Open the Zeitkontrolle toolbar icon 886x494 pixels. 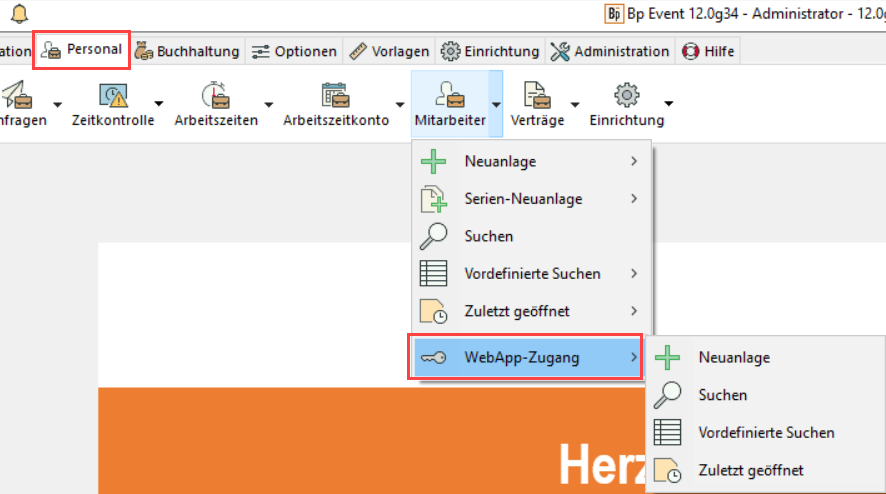pyautogui.click(x=113, y=95)
